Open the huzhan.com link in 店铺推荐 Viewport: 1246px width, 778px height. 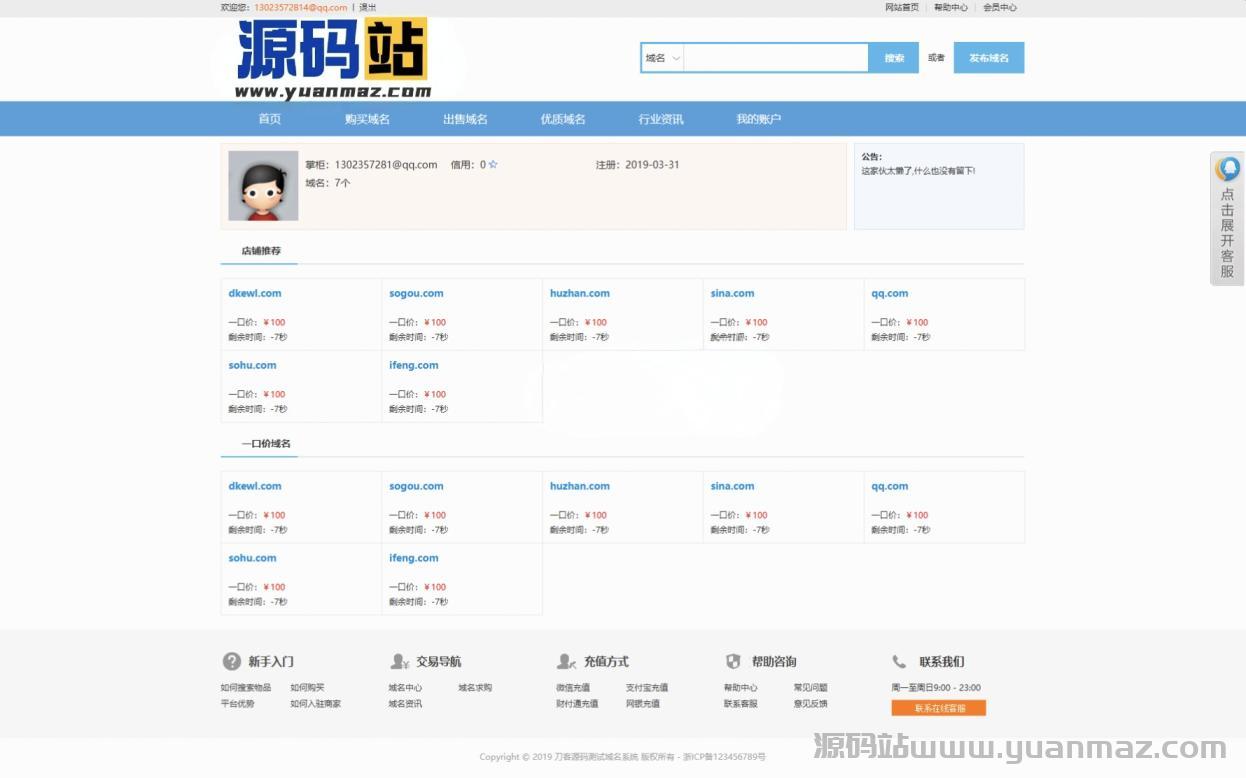coord(579,294)
